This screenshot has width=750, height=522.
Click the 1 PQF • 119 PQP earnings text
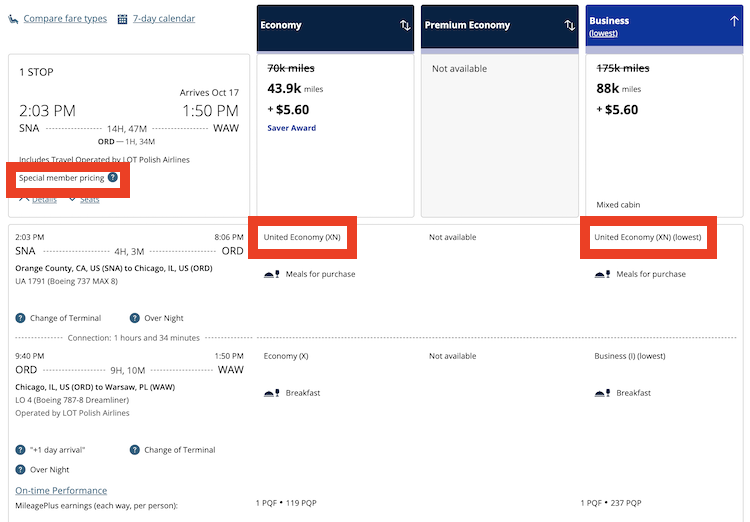(286, 503)
